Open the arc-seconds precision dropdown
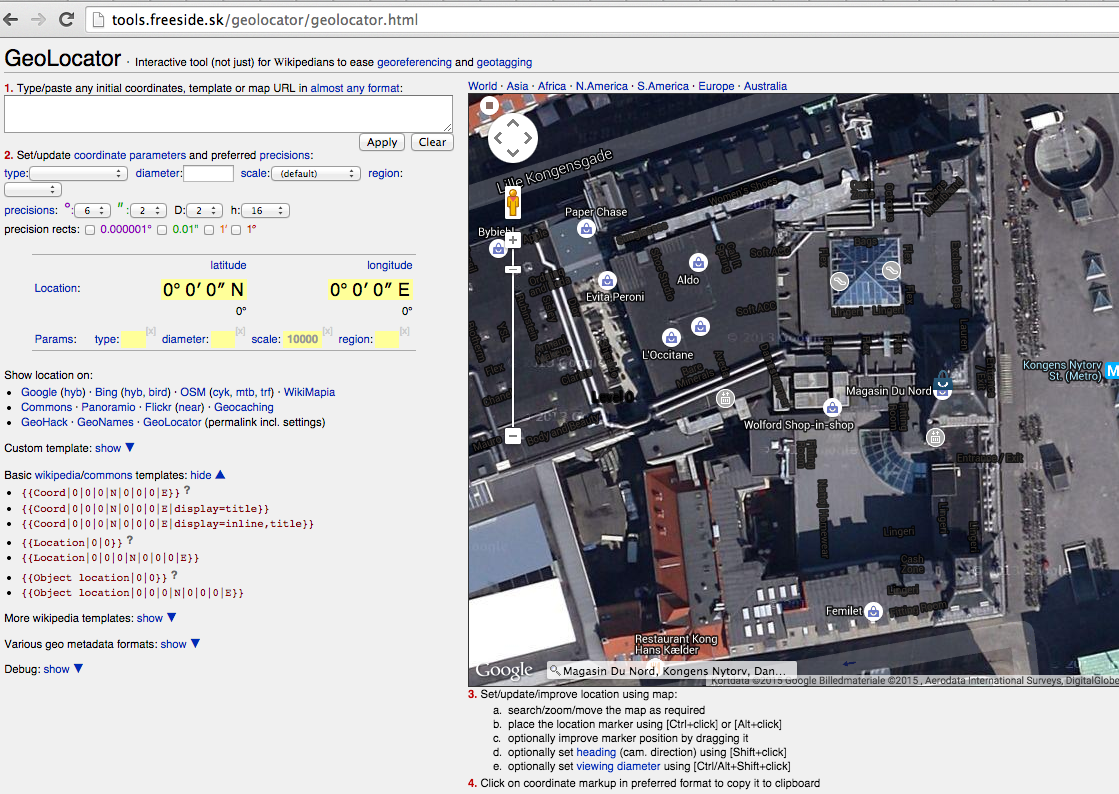 point(148,210)
